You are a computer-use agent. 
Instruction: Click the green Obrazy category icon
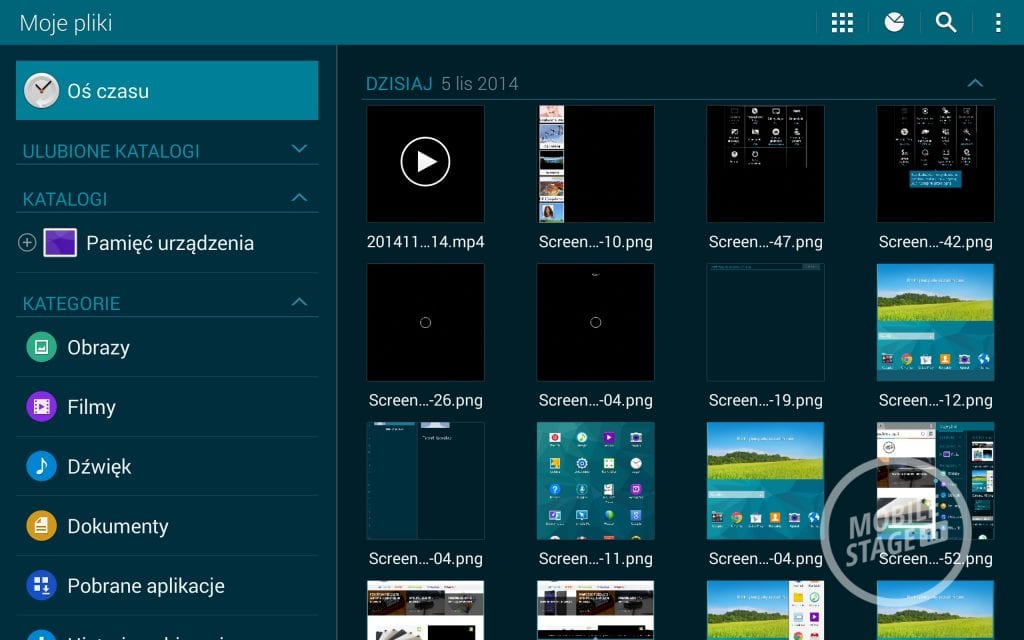(x=41, y=347)
